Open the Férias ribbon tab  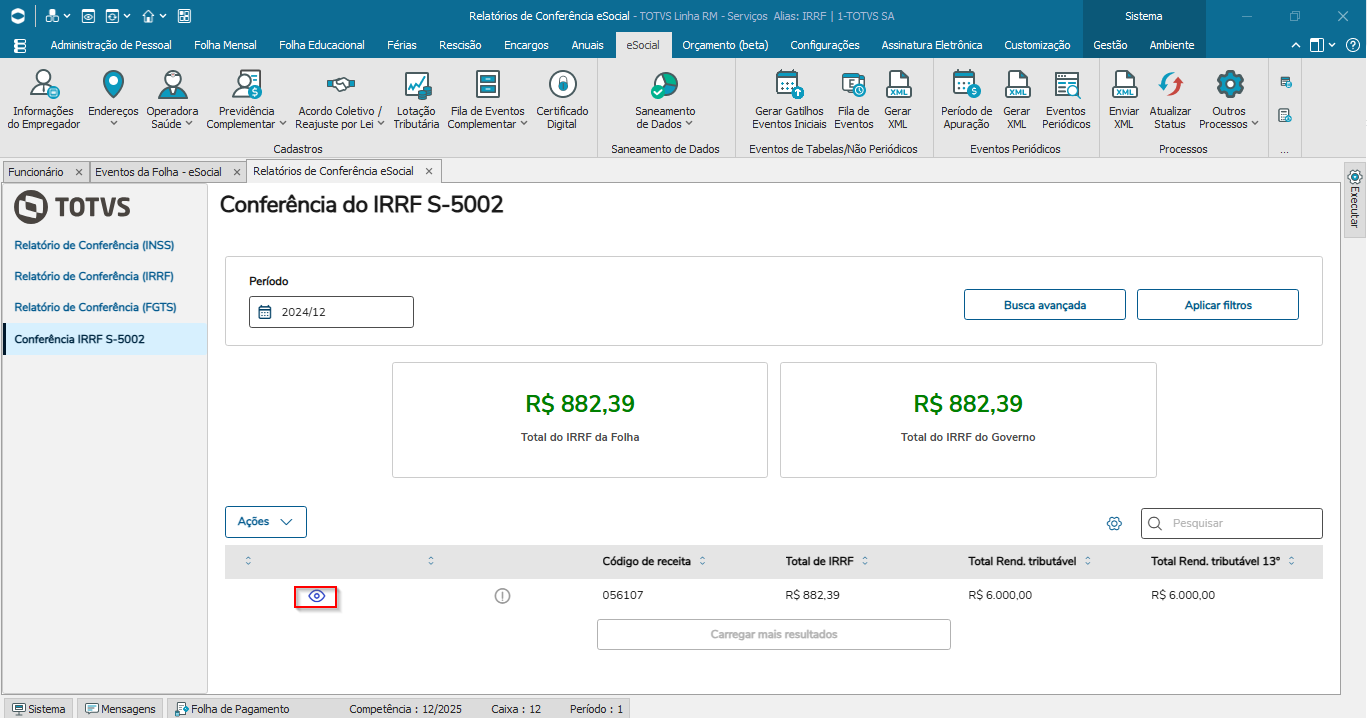[402, 45]
